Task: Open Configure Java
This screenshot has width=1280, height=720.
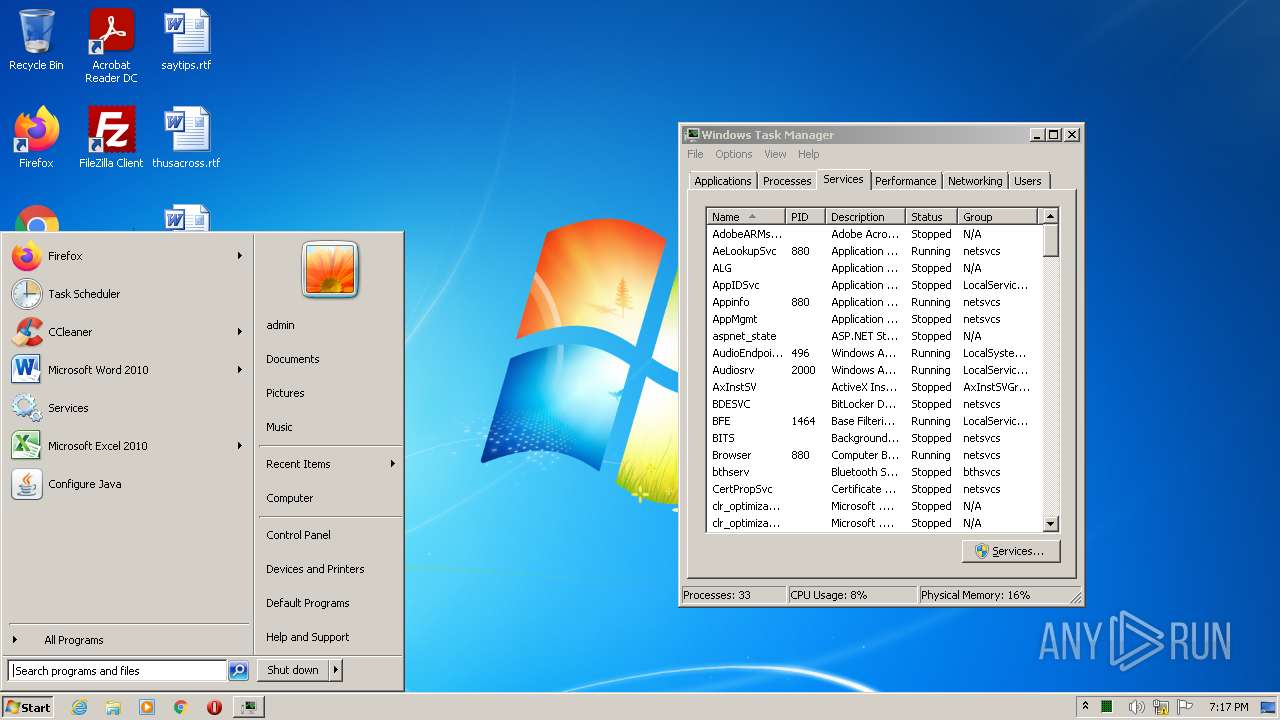Action: click(x=127, y=484)
